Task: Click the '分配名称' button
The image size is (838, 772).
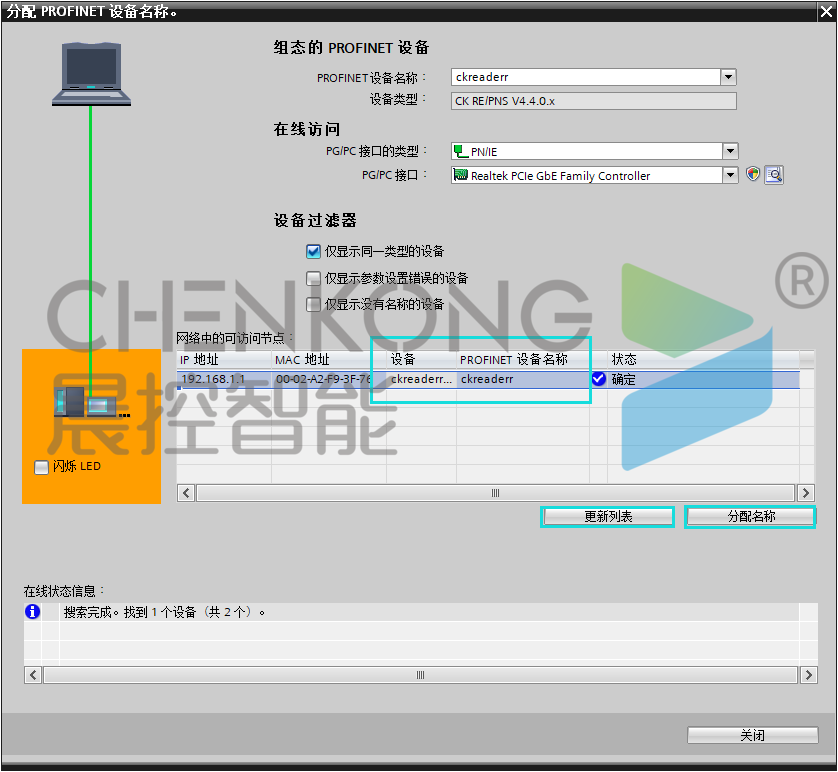Action: tap(750, 517)
